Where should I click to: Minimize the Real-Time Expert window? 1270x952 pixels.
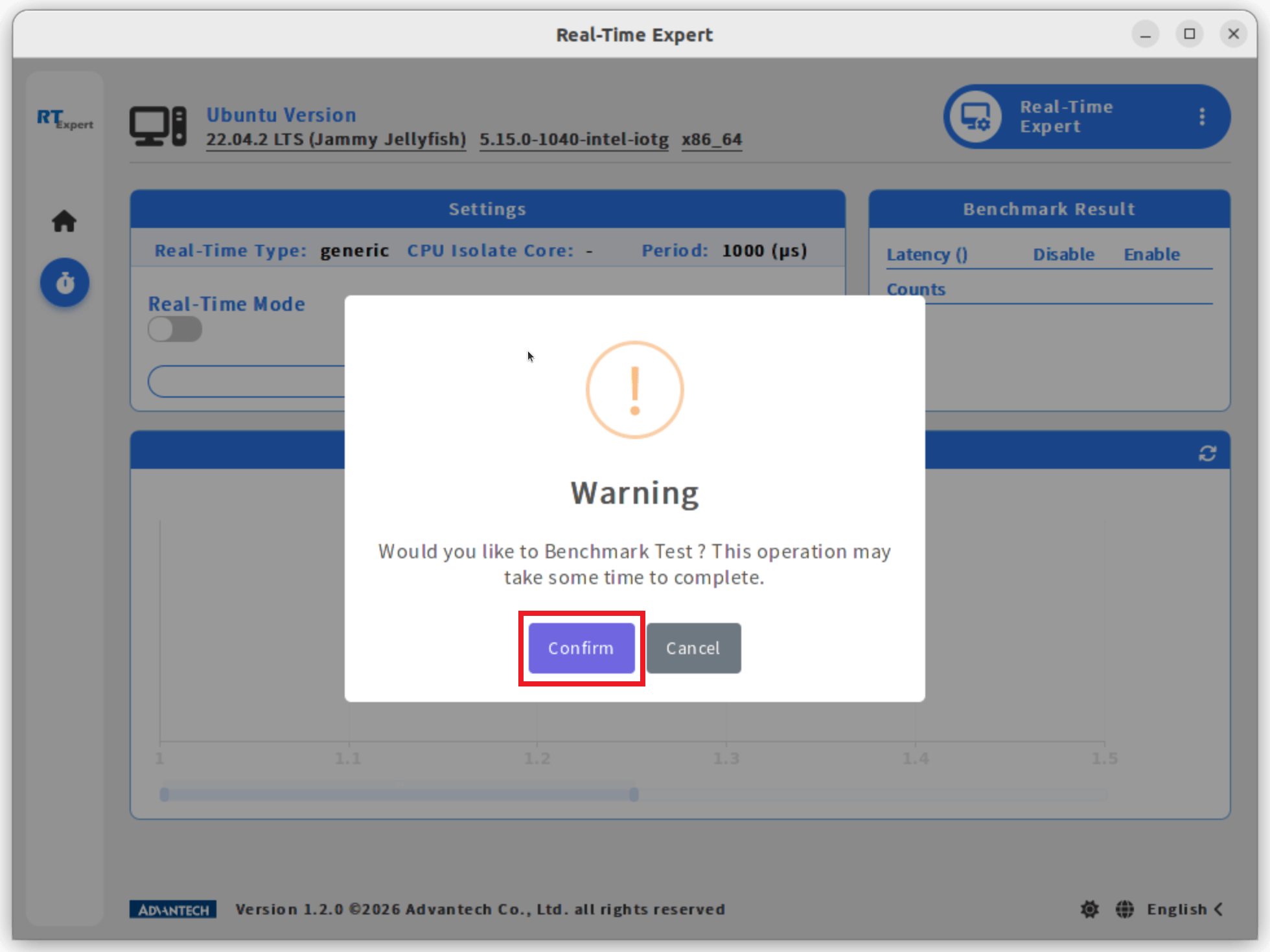coord(1146,34)
